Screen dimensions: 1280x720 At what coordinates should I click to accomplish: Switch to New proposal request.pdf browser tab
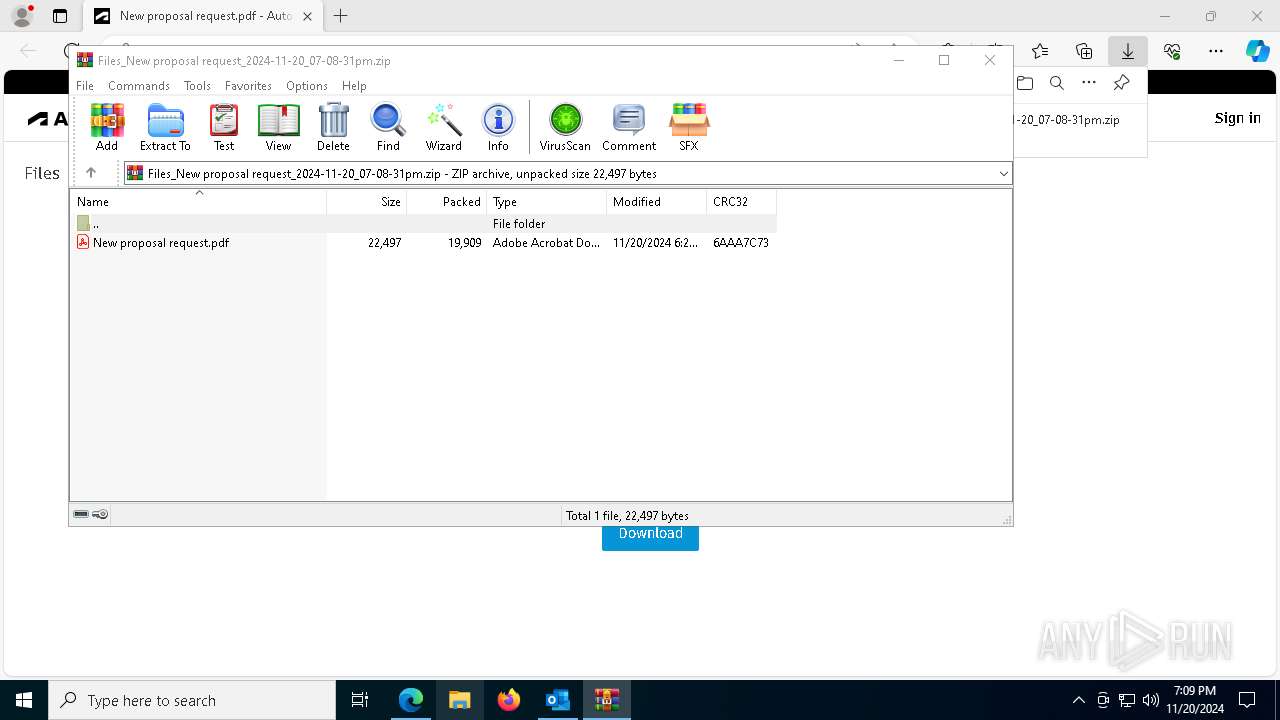(x=204, y=16)
